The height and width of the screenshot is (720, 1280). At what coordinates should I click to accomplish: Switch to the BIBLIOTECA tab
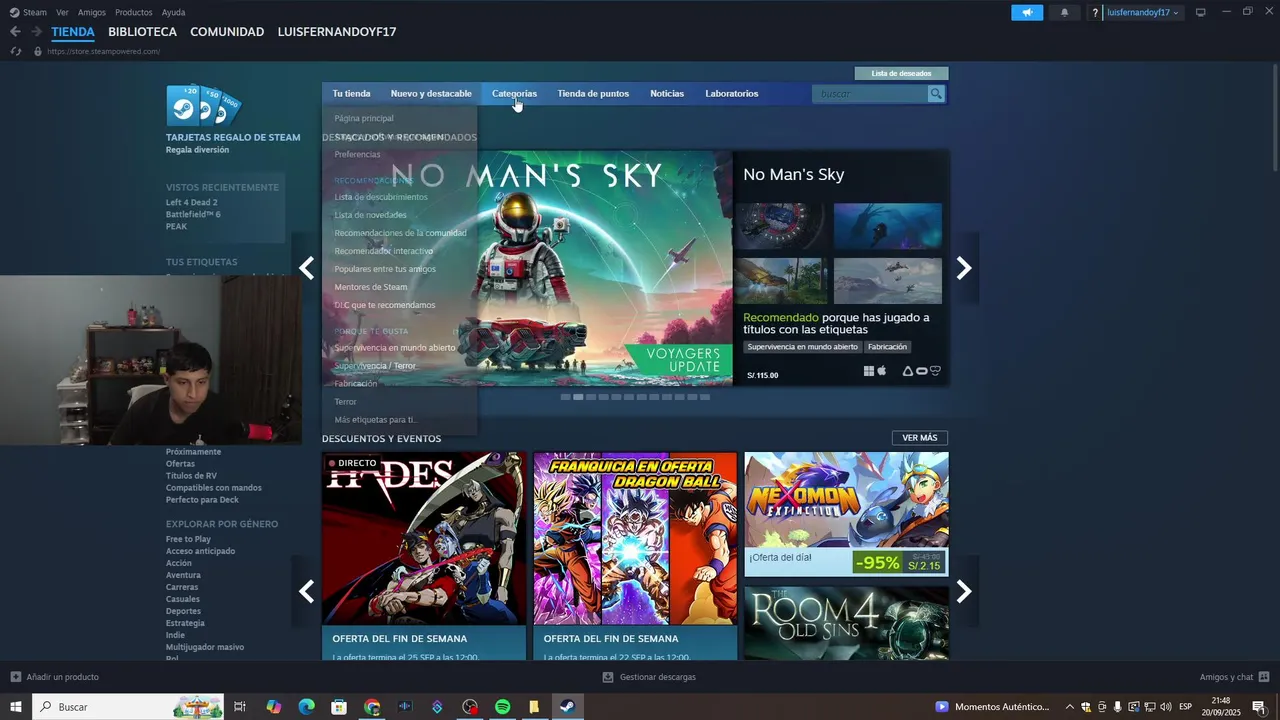coord(142,32)
